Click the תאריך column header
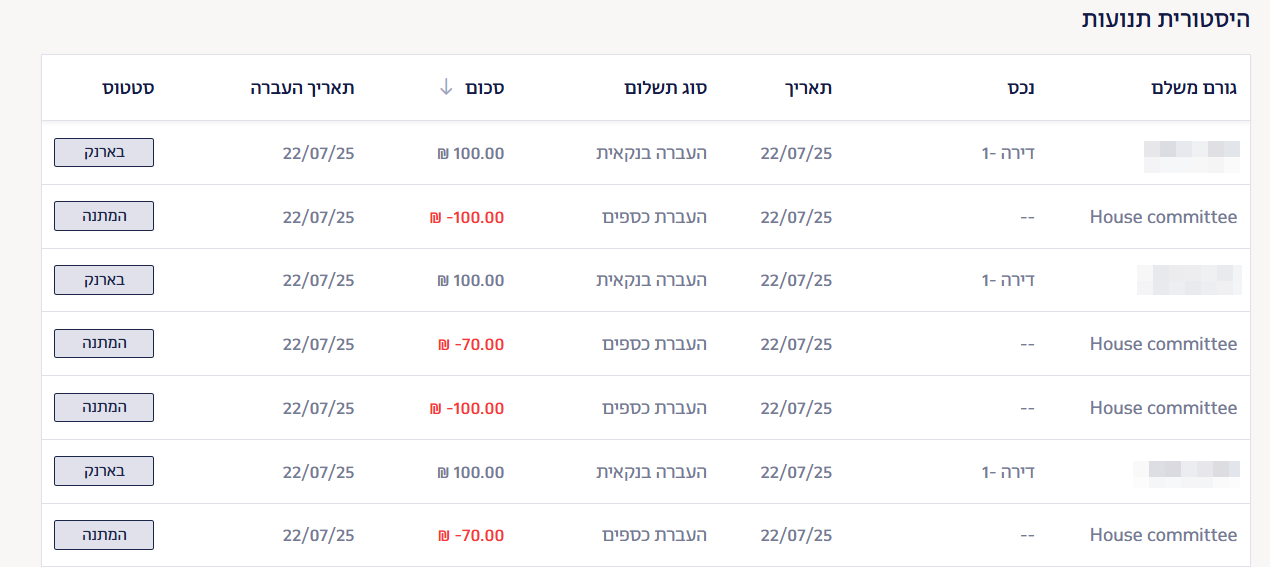 coord(808,88)
